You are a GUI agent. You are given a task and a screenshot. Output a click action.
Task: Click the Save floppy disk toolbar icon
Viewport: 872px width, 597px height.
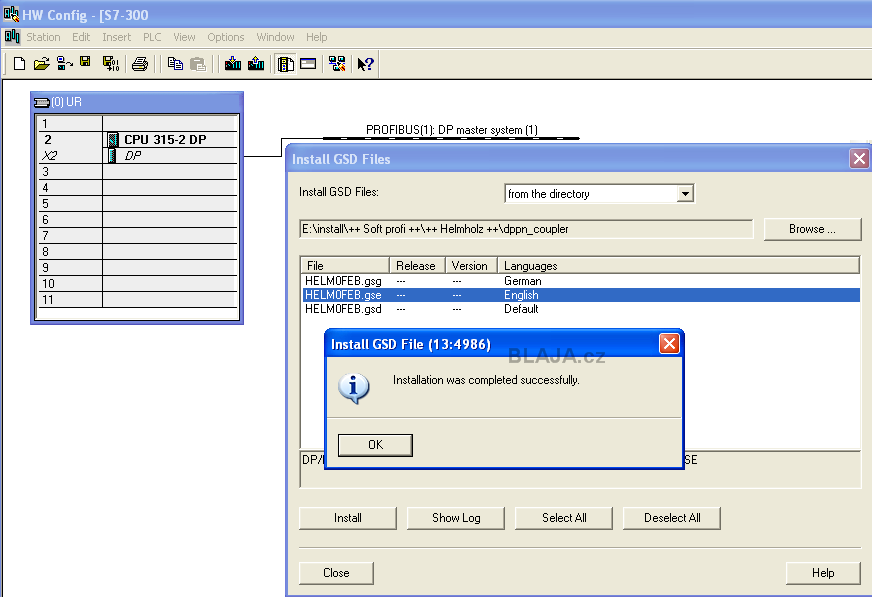[x=85, y=62]
